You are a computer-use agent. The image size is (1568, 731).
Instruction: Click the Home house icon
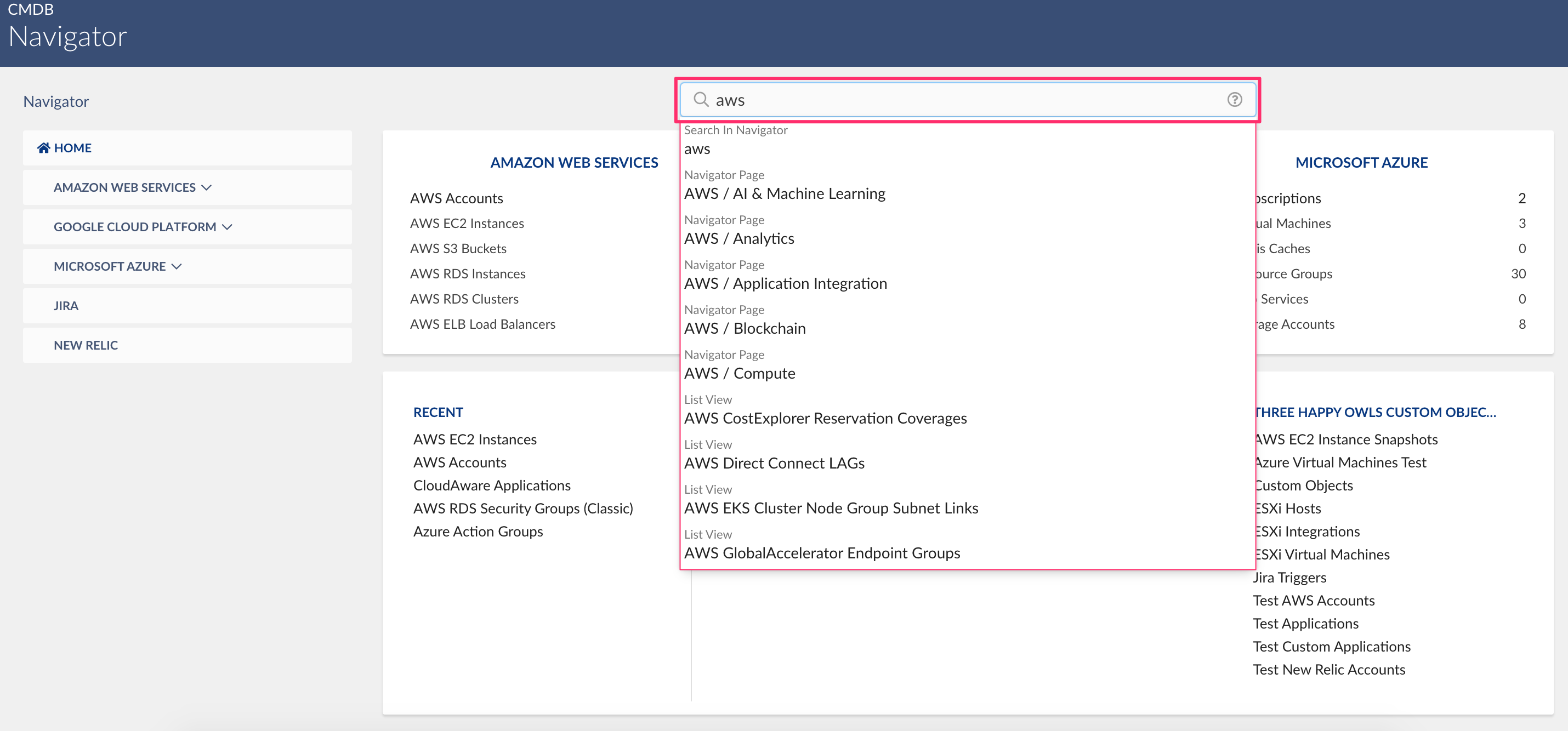point(43,148)
